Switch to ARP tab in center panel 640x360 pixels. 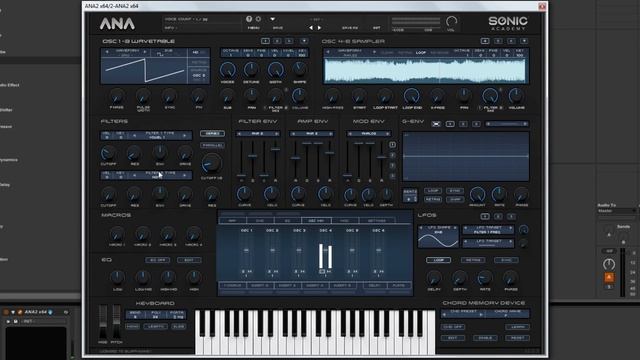pos(232,220)
